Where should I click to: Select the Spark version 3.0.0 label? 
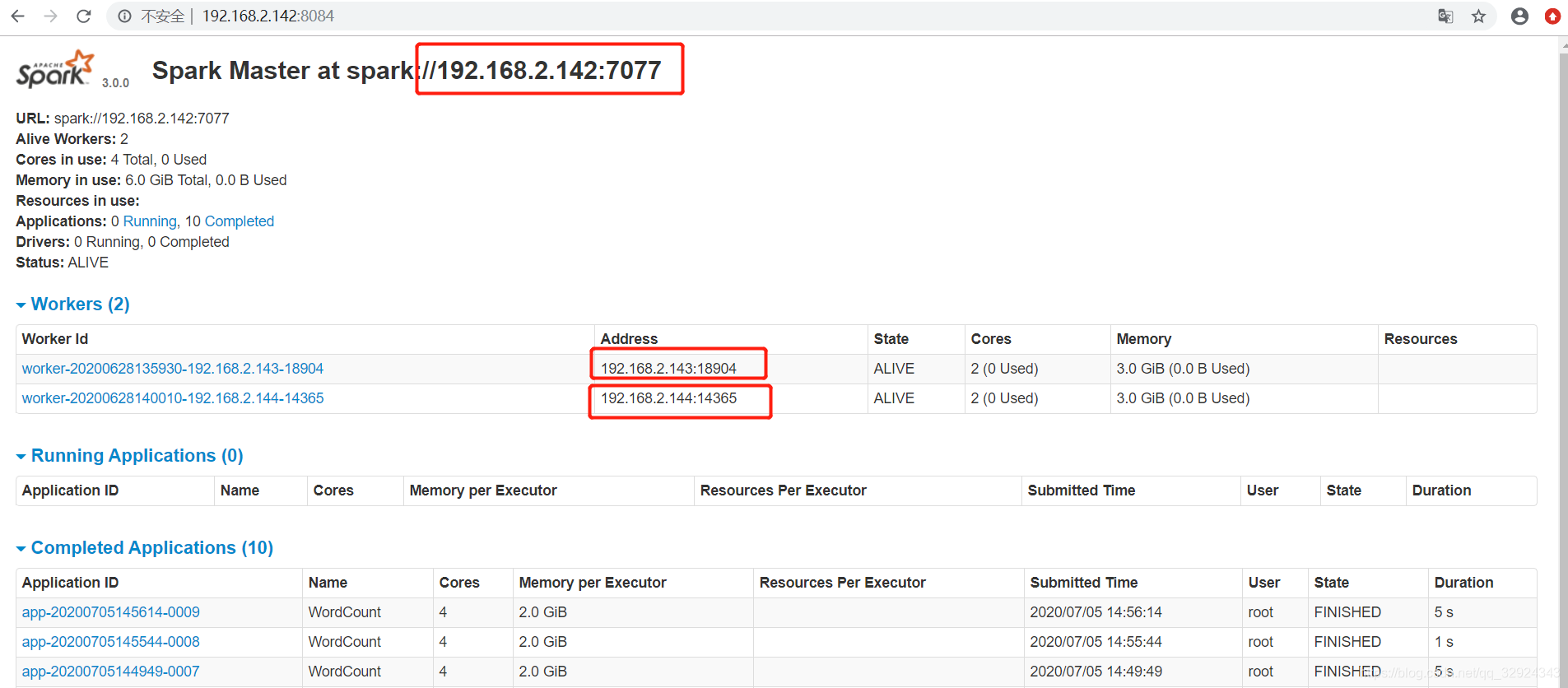[x=115, y=83]
